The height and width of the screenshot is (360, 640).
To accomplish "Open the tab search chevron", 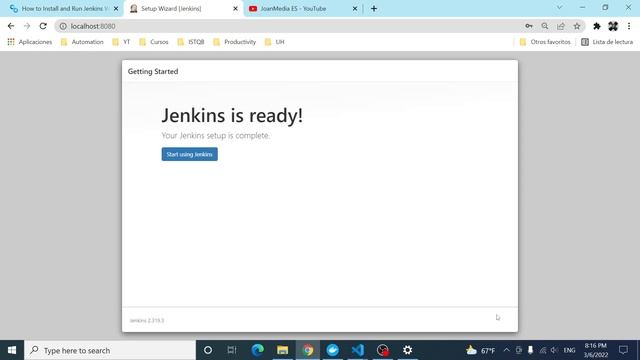I will 560,7.
